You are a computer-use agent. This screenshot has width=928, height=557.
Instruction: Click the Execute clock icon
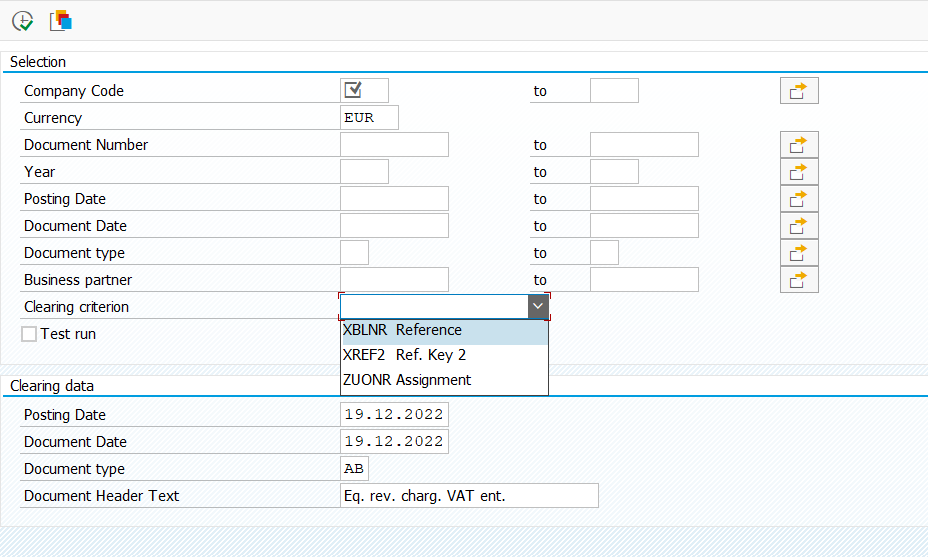[22, 21]
